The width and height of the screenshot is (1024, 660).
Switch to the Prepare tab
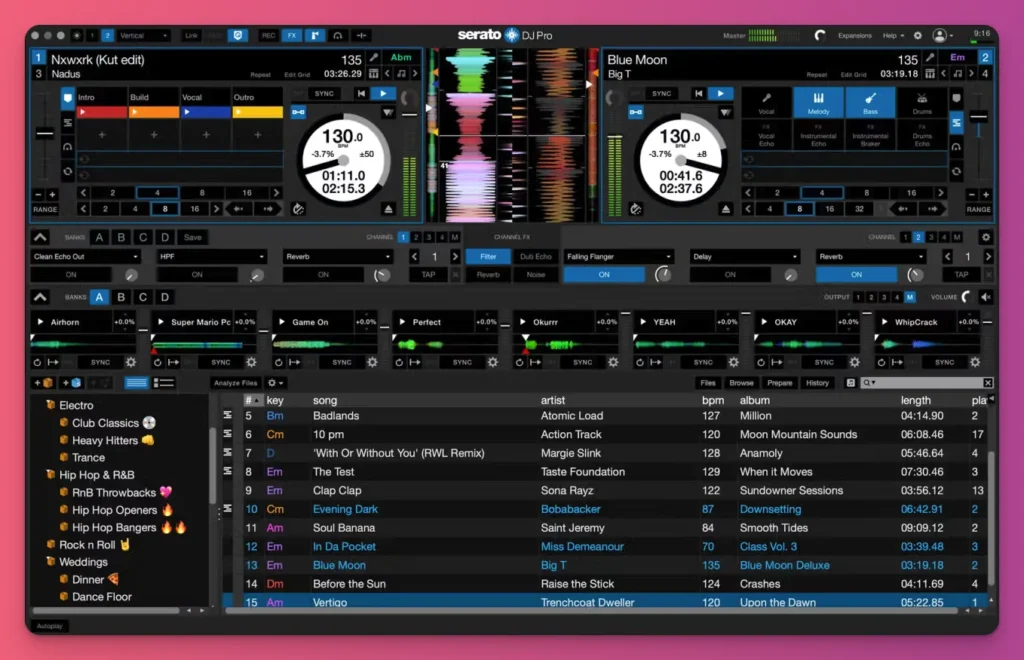779,383
